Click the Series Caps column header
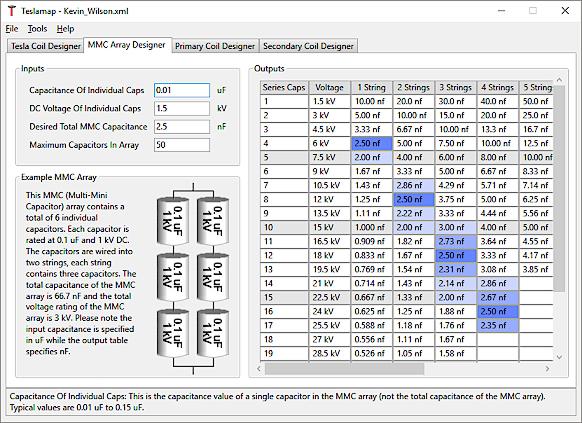582x423 pixels. 284,88
